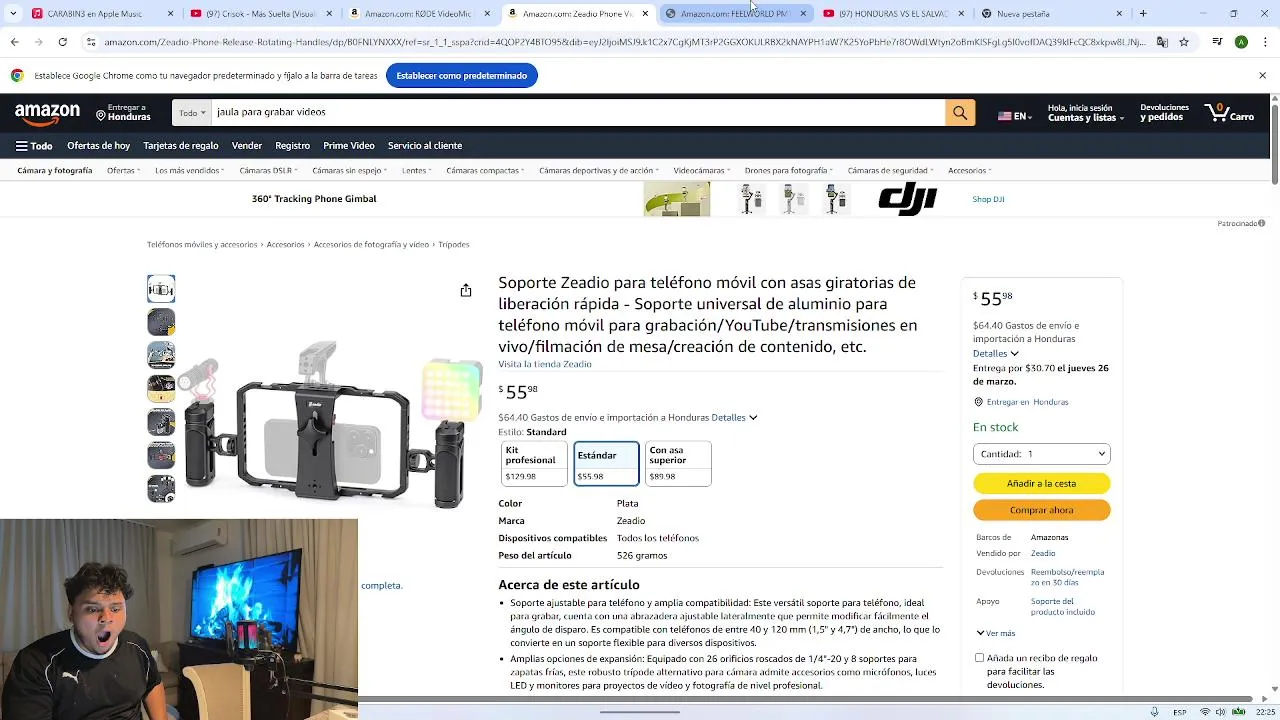Screen dimensions: 1280x720
Task: Click the site info icon in address bar
Action: pos(91,42)
